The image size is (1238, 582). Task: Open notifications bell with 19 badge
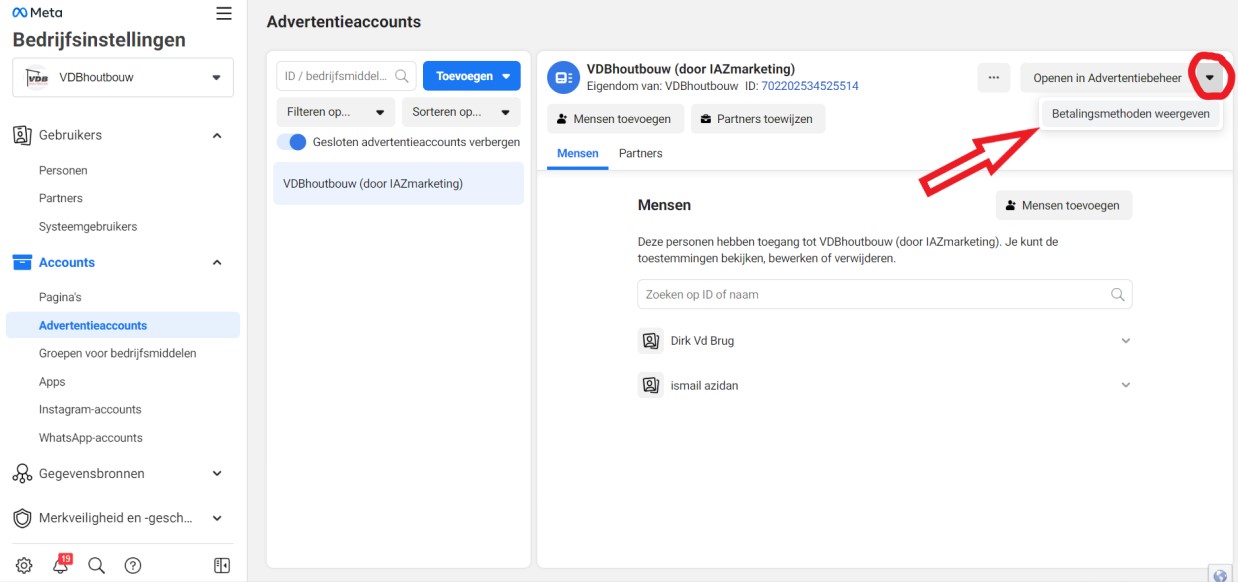point(60,565)
